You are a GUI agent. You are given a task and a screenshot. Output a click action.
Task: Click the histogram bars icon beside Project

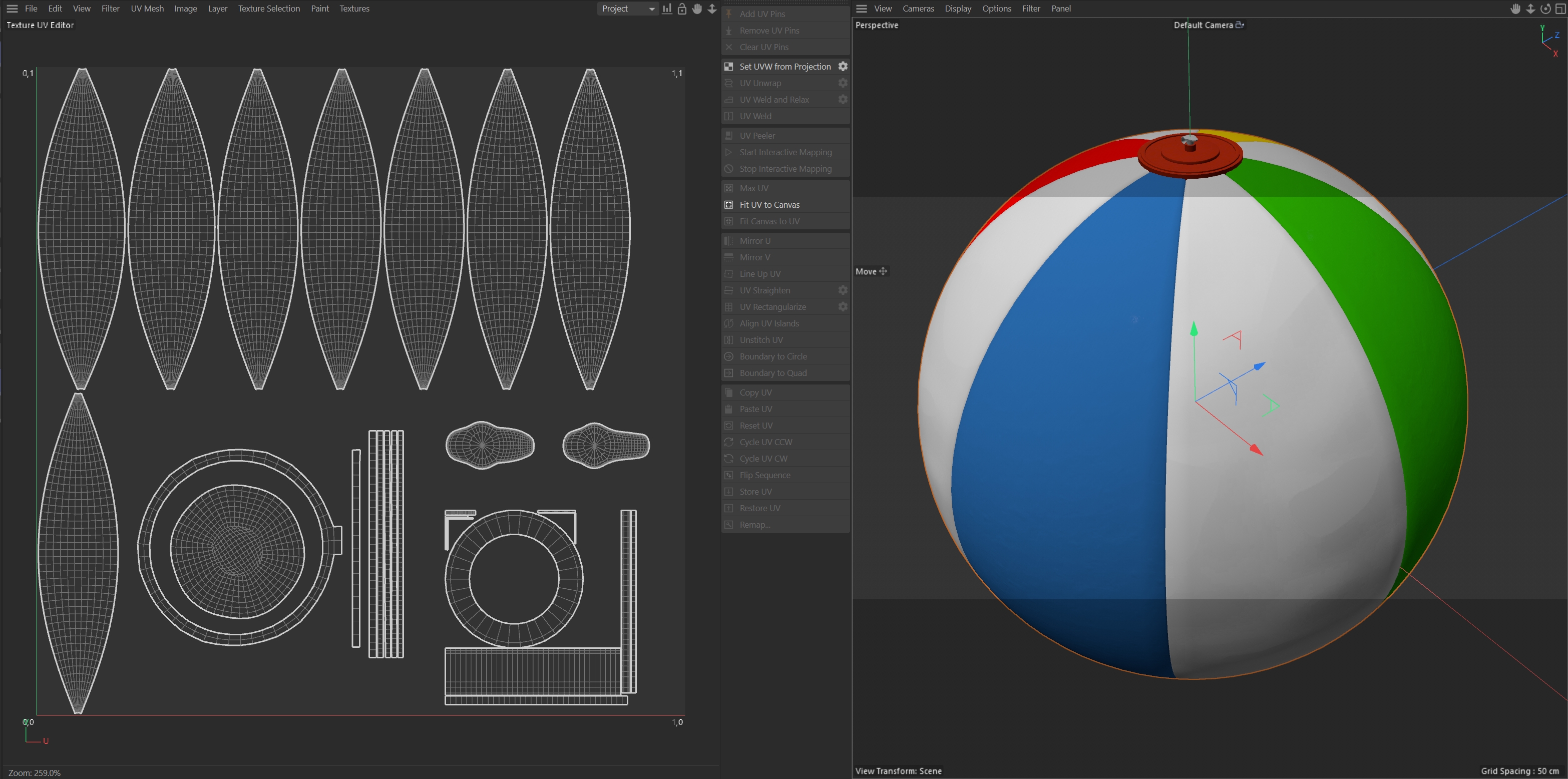(667, 9)
